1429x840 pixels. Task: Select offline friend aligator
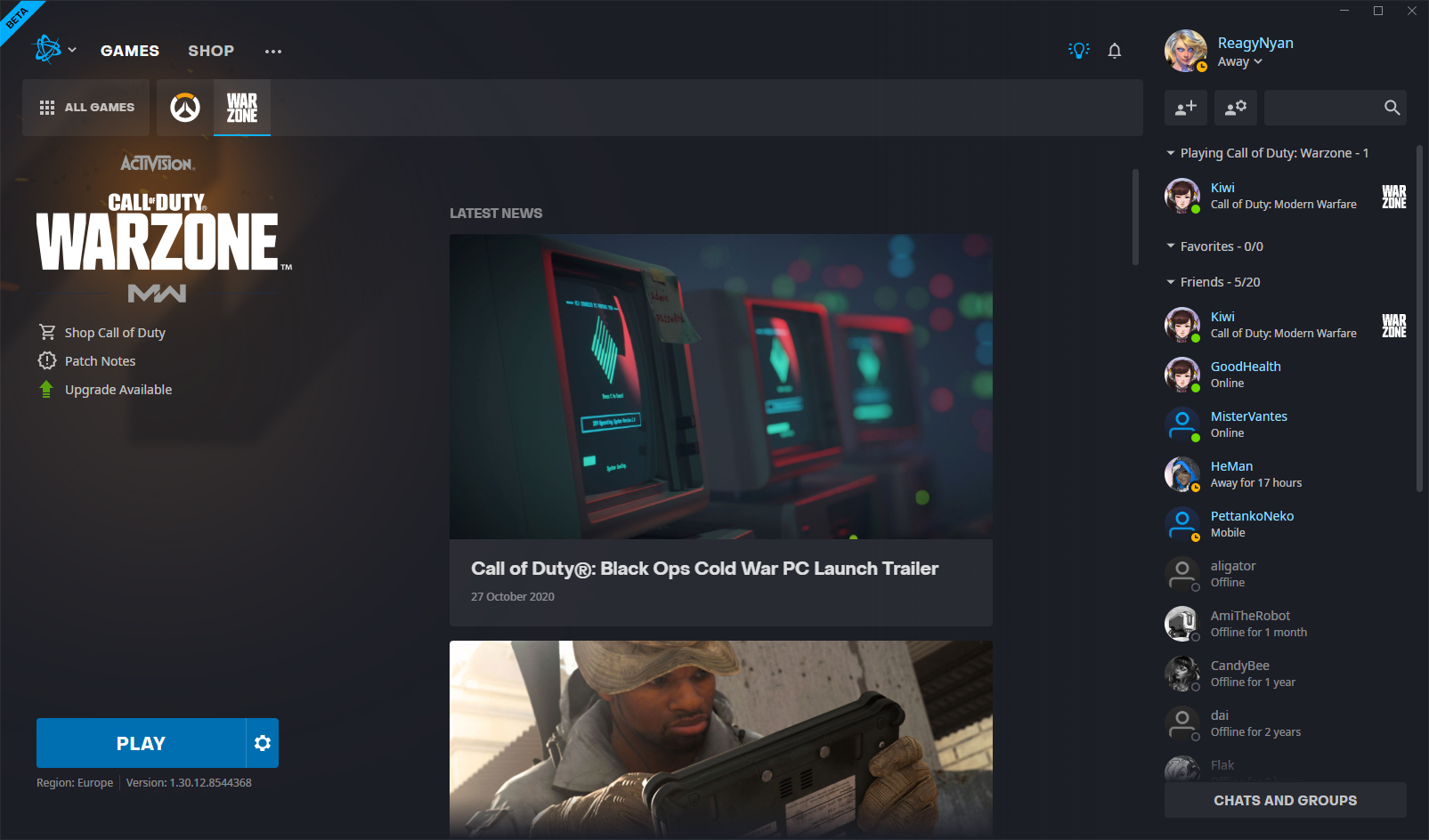(x=1286, y=574)
